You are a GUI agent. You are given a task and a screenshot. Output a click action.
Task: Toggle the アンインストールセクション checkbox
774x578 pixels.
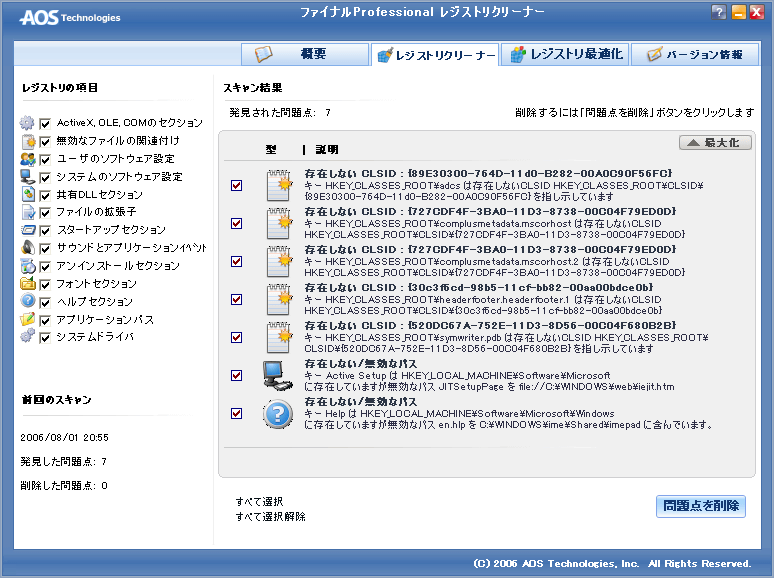(45, 267)
